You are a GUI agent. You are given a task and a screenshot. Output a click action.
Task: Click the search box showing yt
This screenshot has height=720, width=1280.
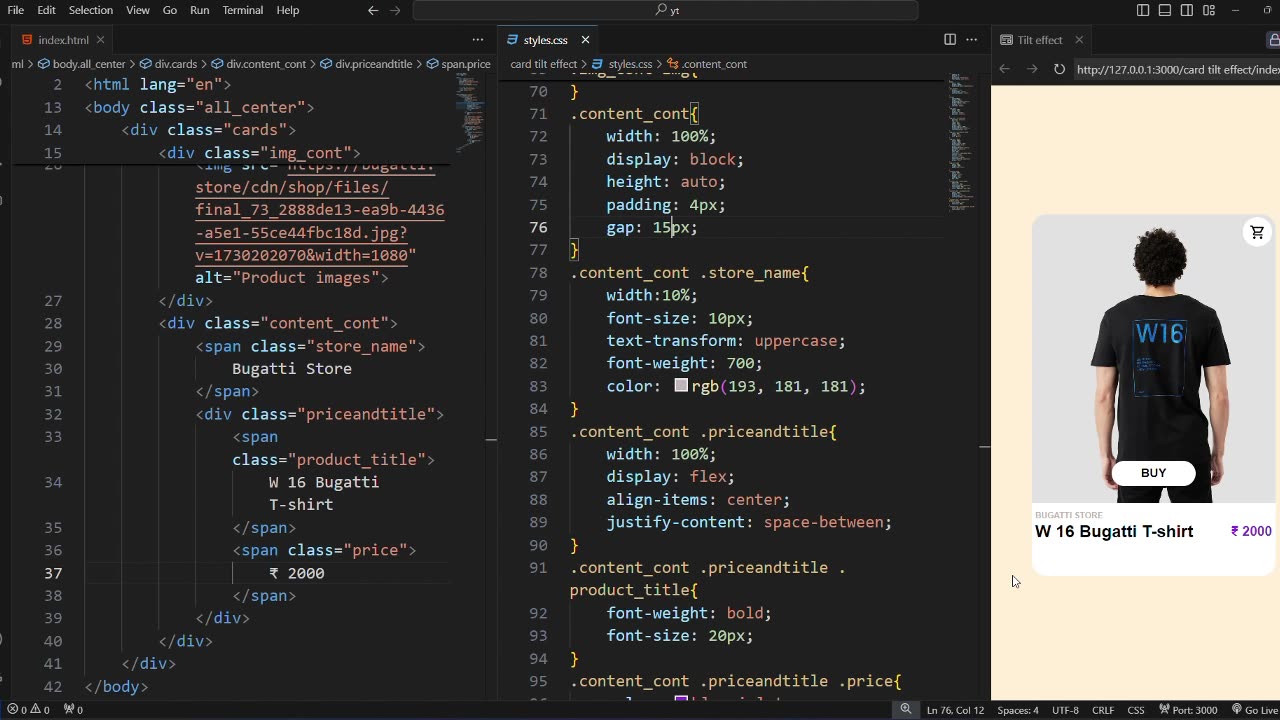point(666,10)
